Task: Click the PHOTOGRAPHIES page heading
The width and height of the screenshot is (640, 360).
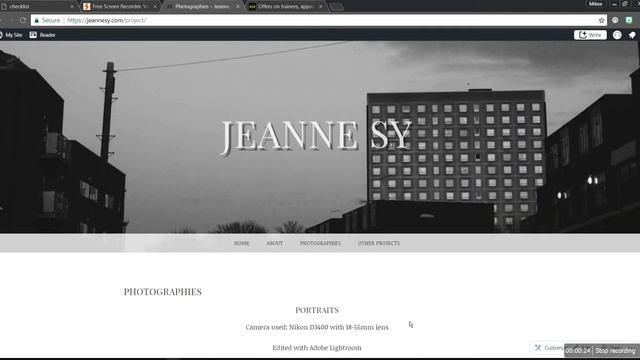Action: 162,292
